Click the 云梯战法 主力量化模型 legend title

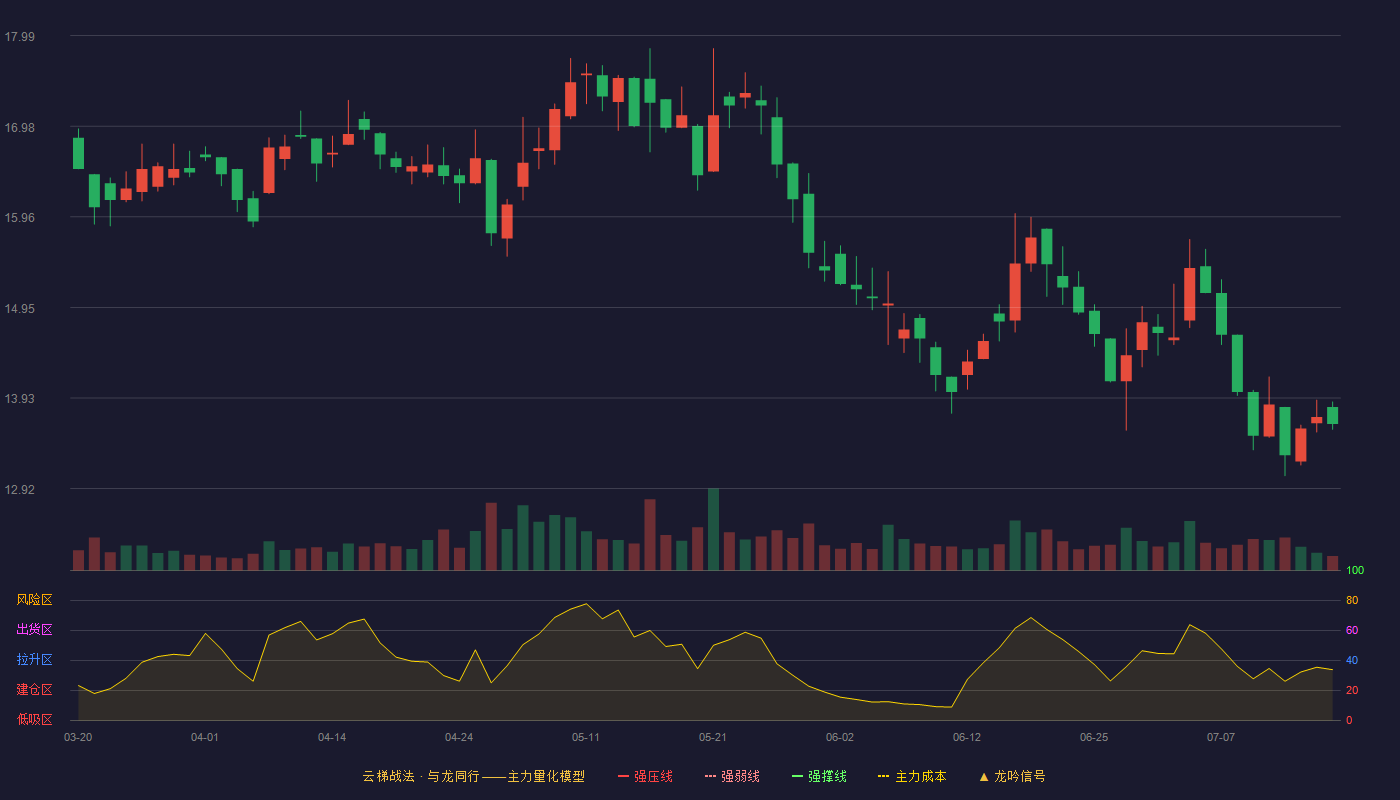[473, 776]
